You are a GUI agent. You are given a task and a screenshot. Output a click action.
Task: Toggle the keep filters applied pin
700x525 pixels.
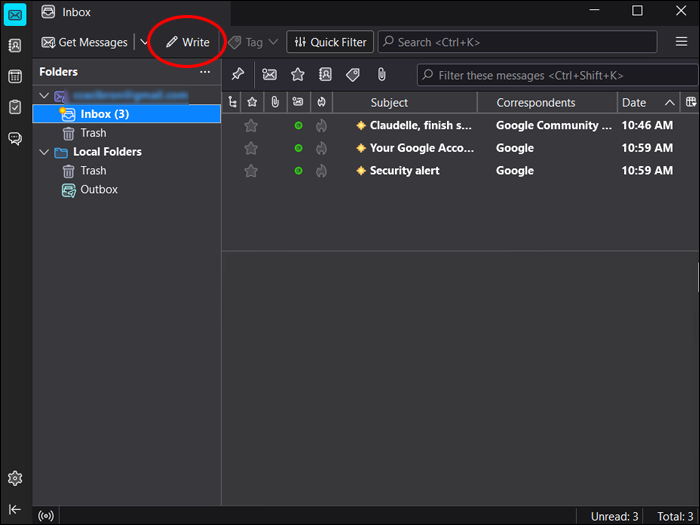pyautogui.click(x=238, y=74)
